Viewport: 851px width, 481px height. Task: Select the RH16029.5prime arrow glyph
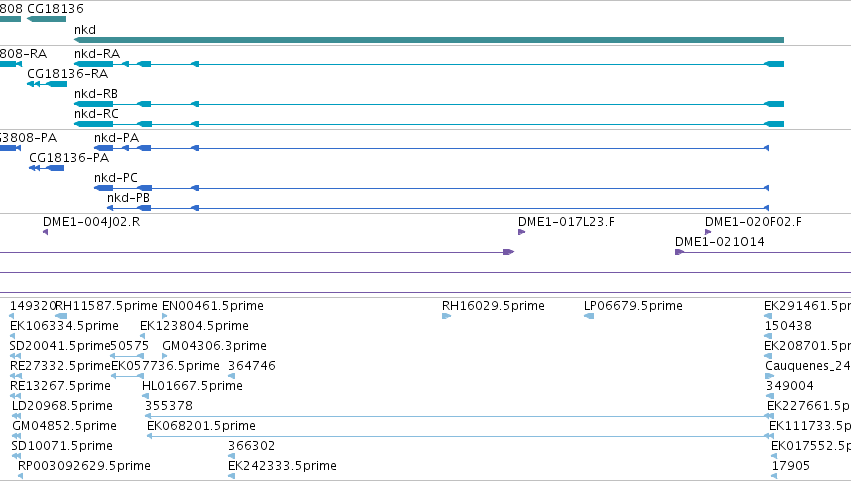coord(447,316)
